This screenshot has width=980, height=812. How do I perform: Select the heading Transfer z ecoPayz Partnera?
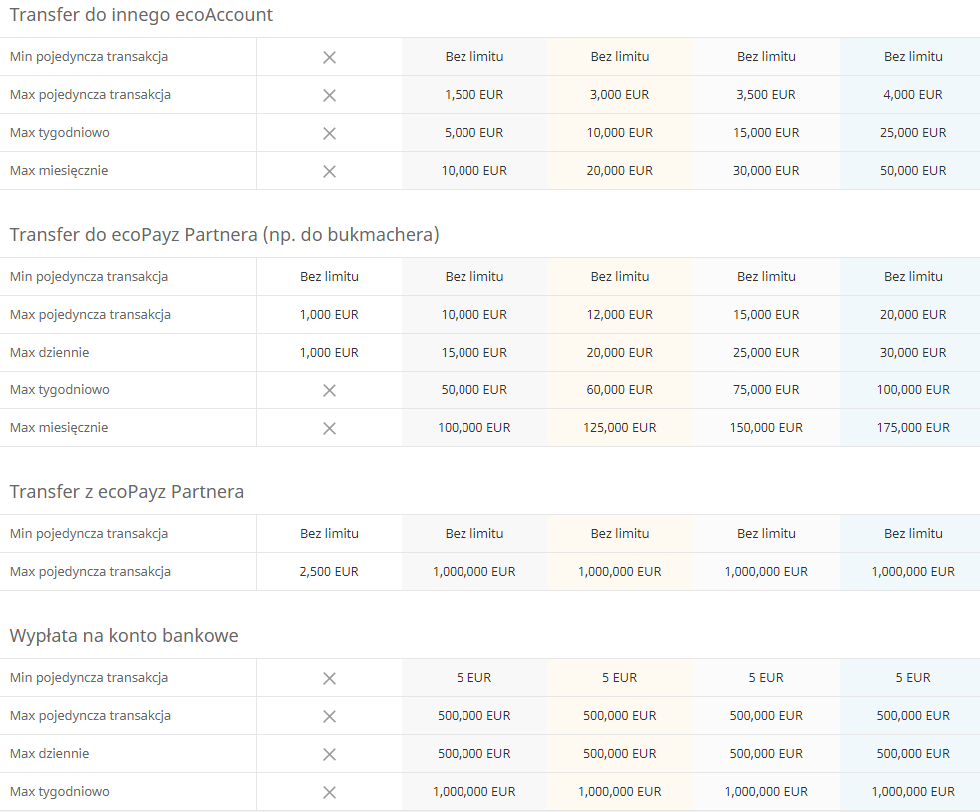[127, 492]
